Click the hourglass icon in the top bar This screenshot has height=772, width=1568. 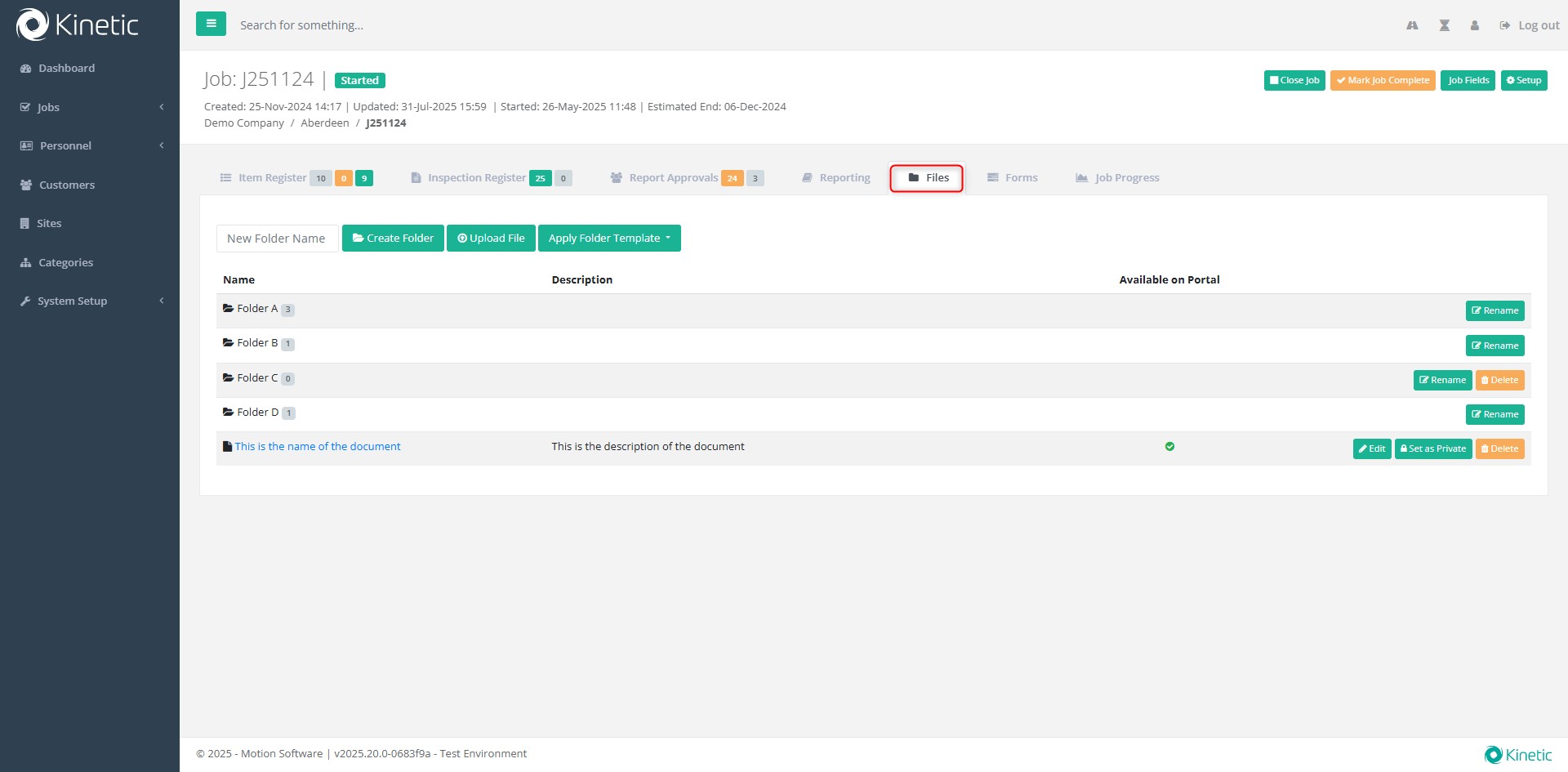click(x=1444, y=25)
